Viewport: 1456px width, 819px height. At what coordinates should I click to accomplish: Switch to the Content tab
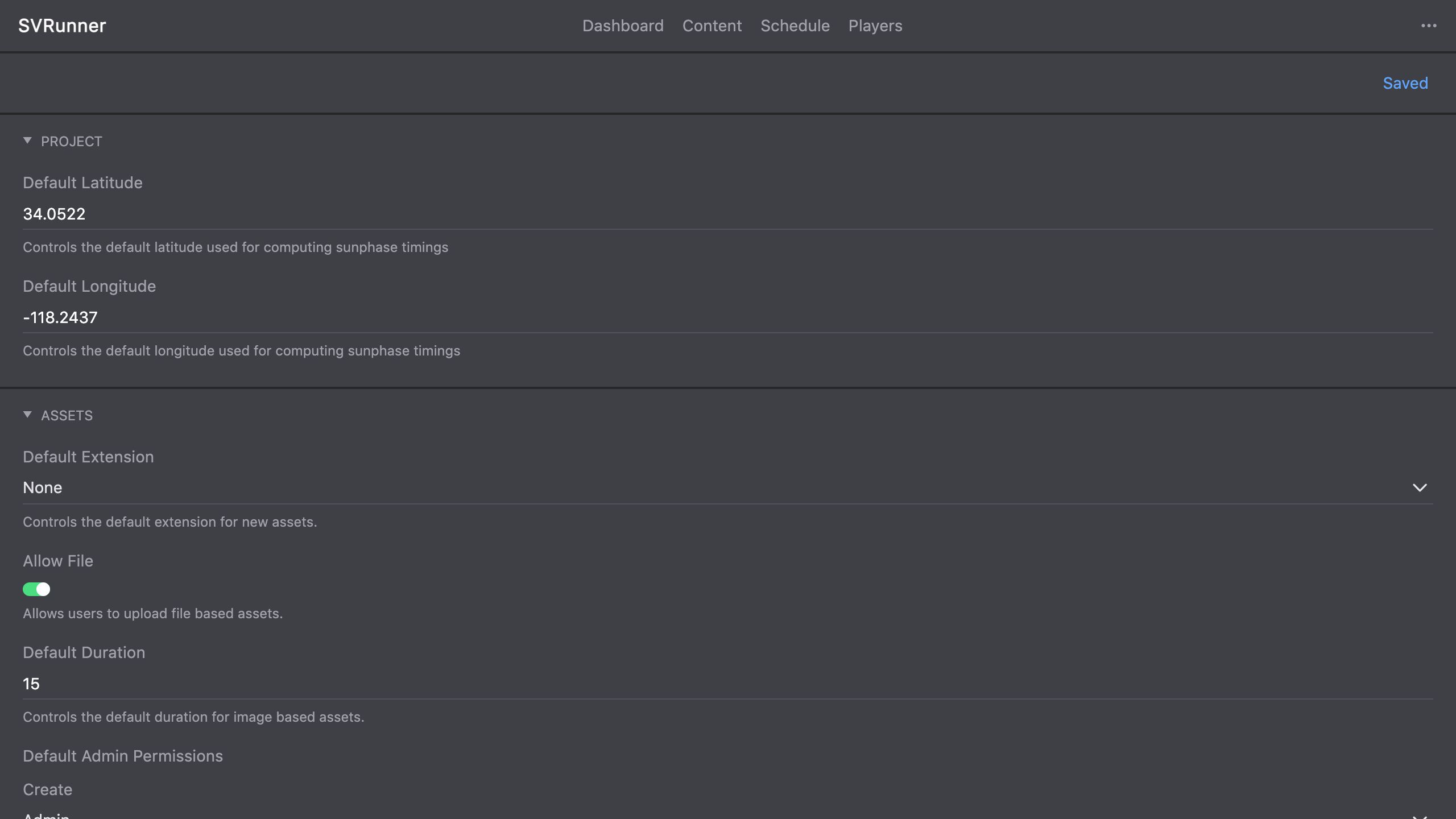click(712, 26)
